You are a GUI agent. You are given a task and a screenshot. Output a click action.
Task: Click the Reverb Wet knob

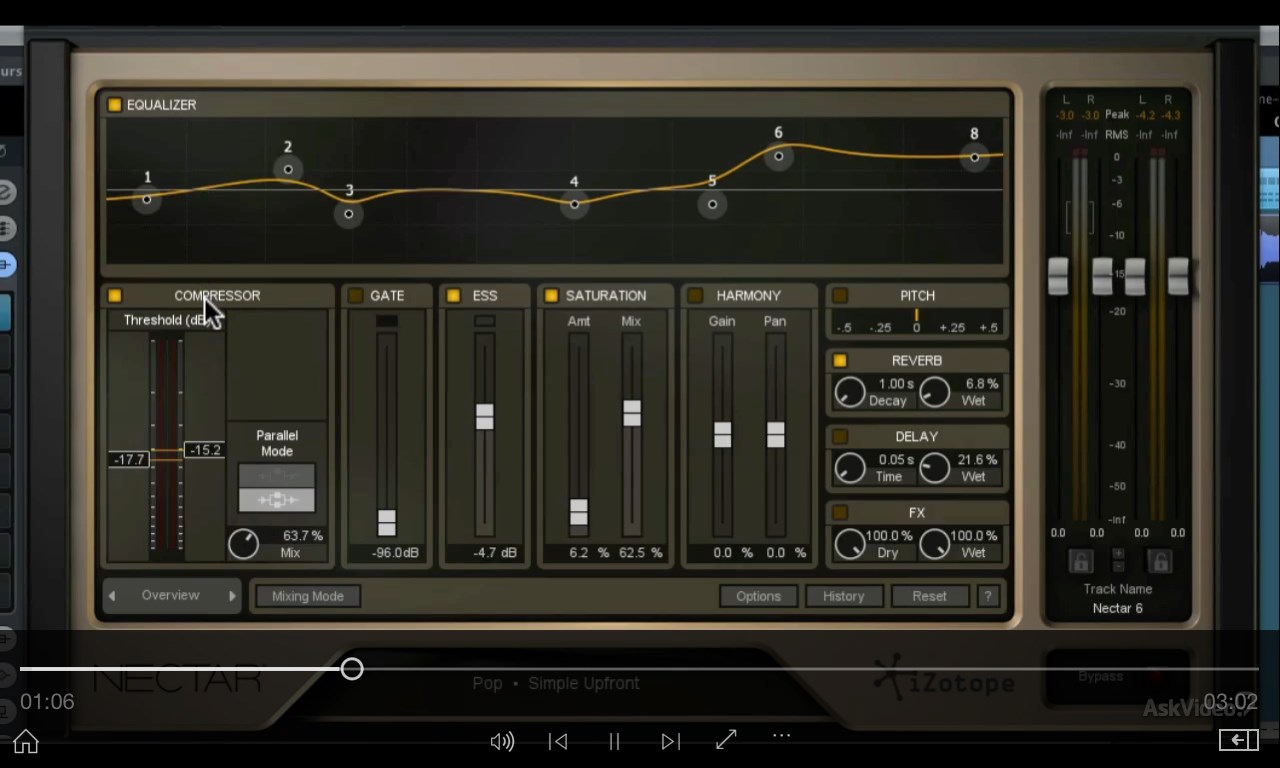coord(934,392)
